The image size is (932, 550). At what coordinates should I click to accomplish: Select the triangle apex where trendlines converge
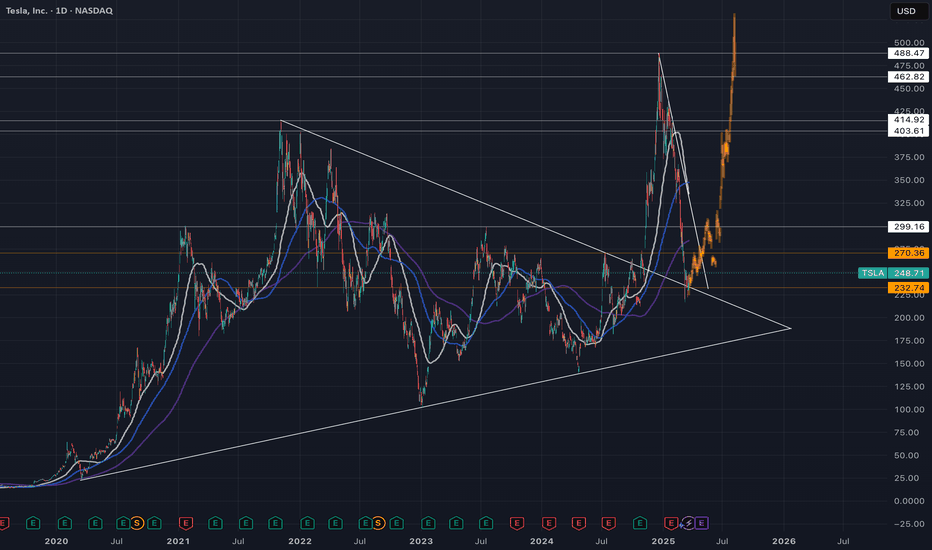pos(791,328)
